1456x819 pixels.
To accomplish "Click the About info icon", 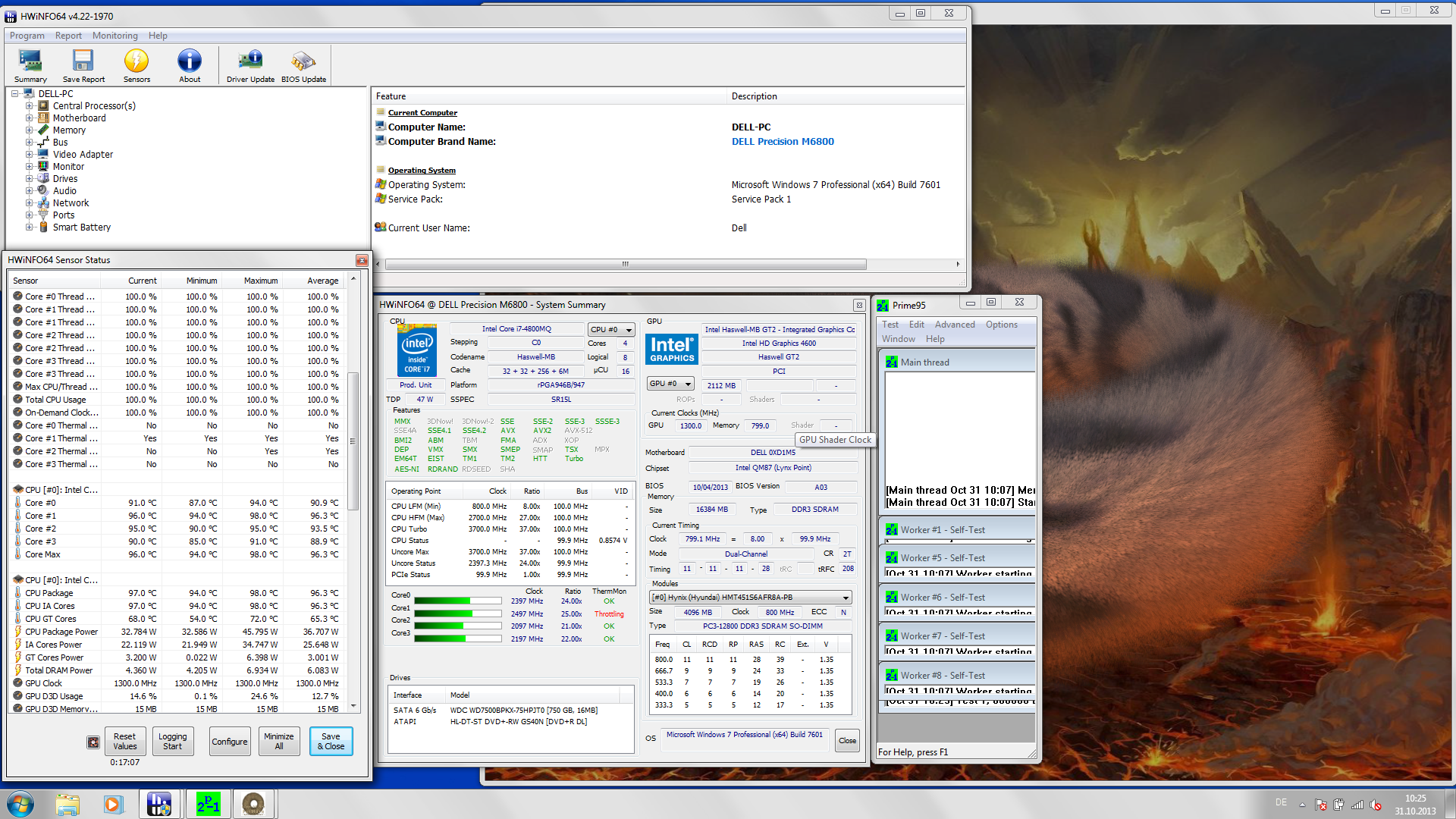I will tap(190, 65).
